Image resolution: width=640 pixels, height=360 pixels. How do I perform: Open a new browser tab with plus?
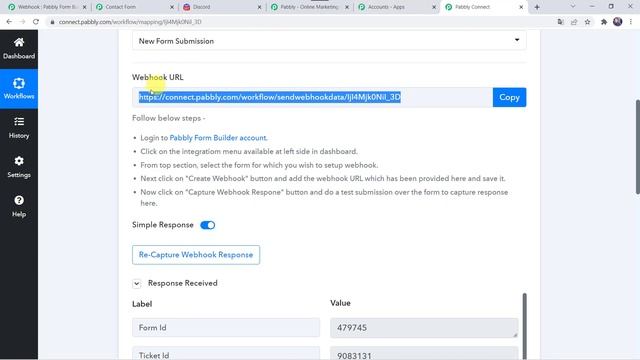tap(537, 7)
